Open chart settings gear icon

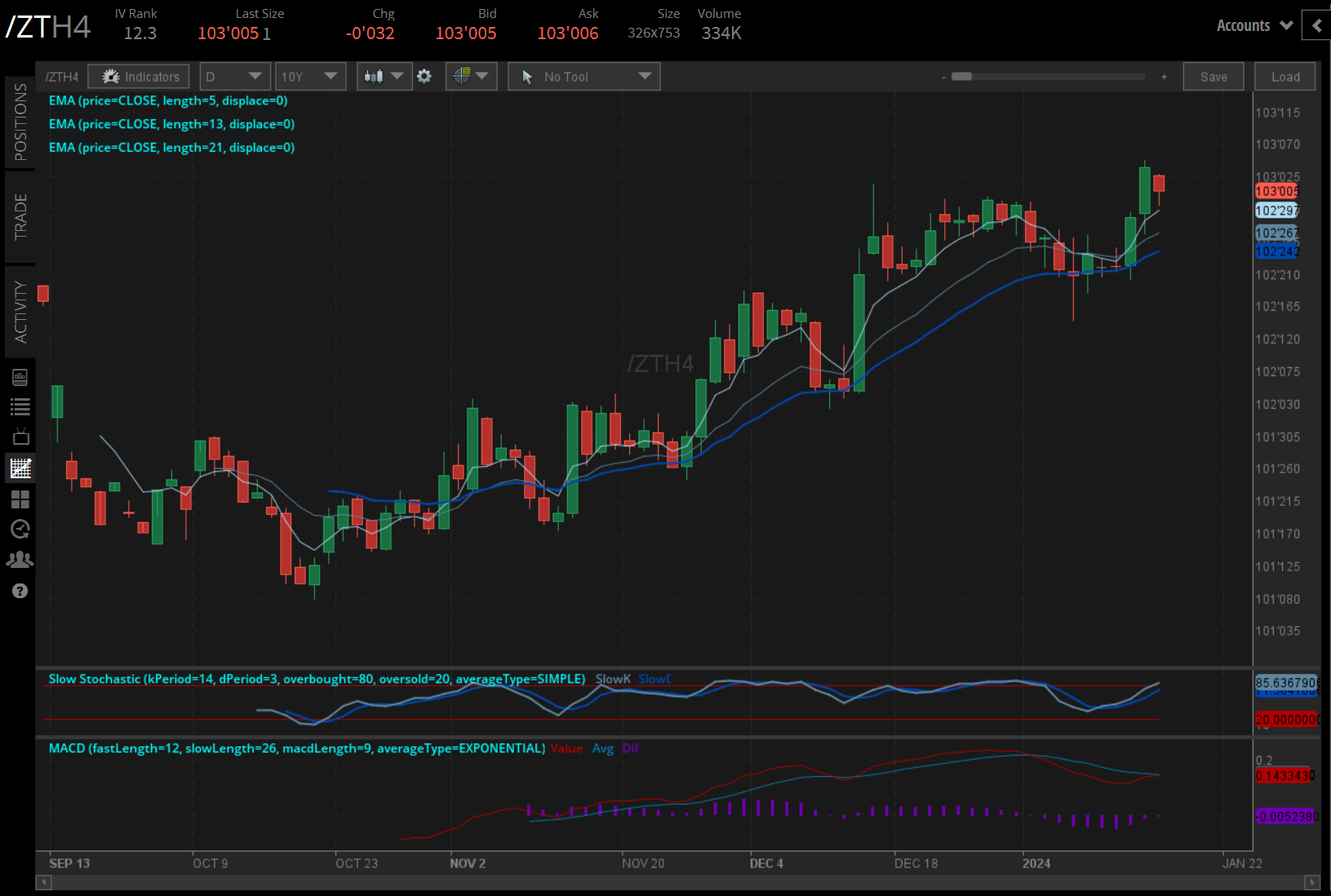pos(424,77)
